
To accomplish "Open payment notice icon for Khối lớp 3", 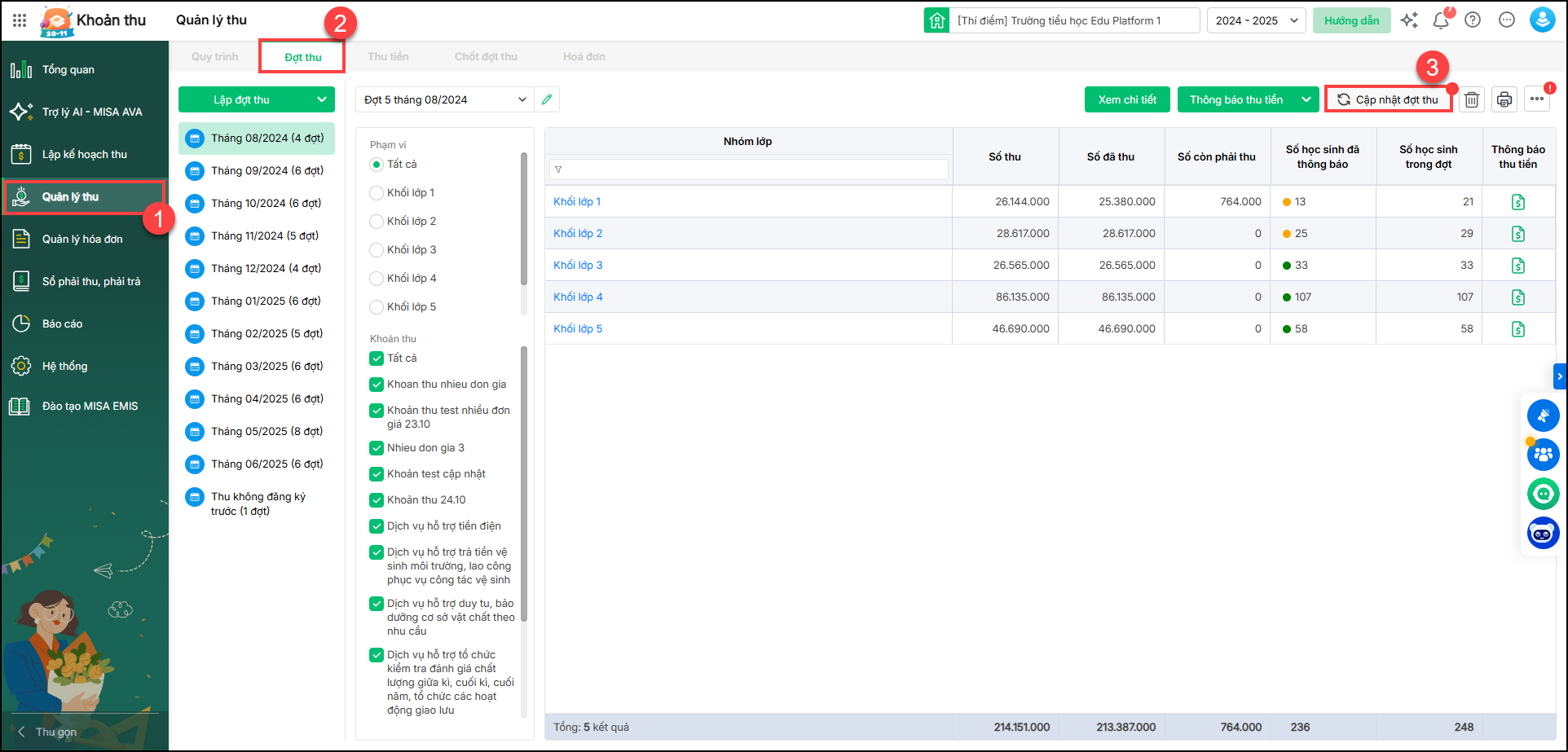I will click(x=1518, y=266).
